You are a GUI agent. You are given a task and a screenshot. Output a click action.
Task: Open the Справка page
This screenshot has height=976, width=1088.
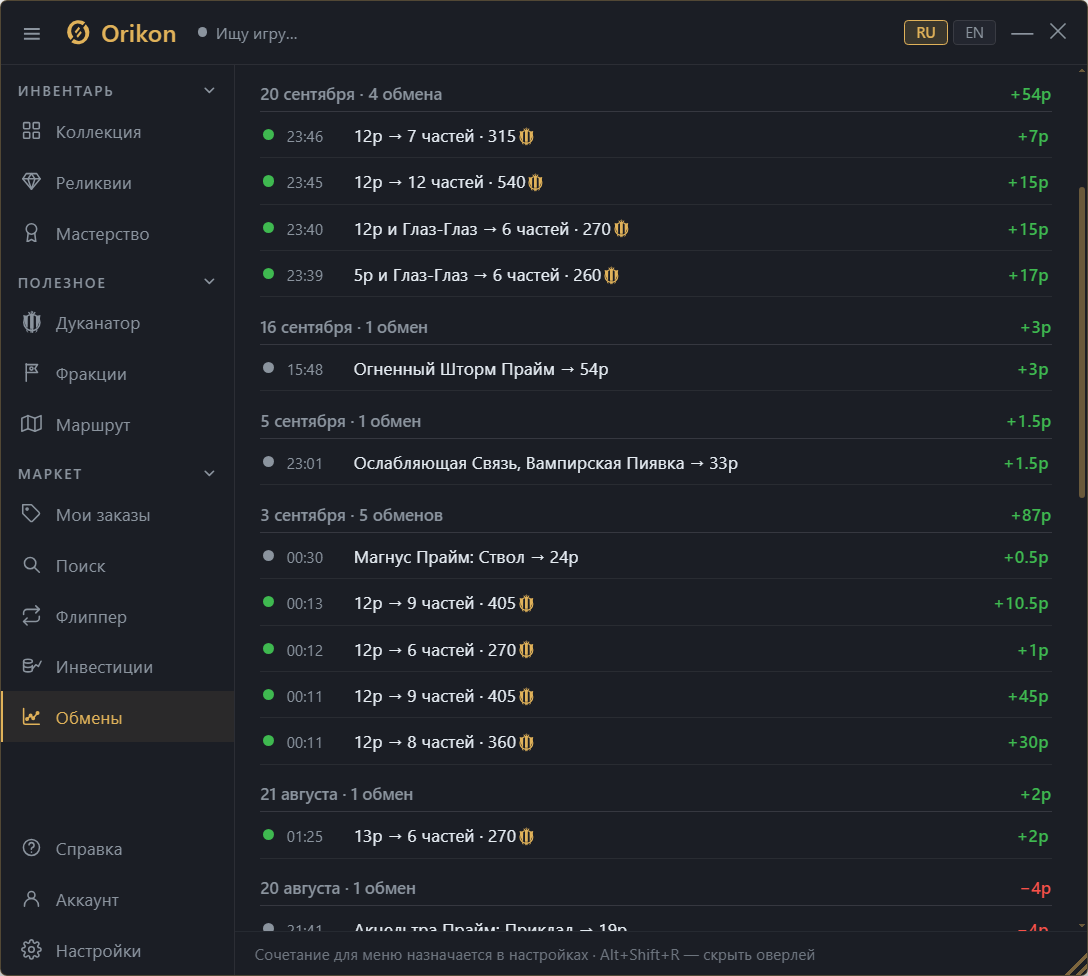click(118, 848)
